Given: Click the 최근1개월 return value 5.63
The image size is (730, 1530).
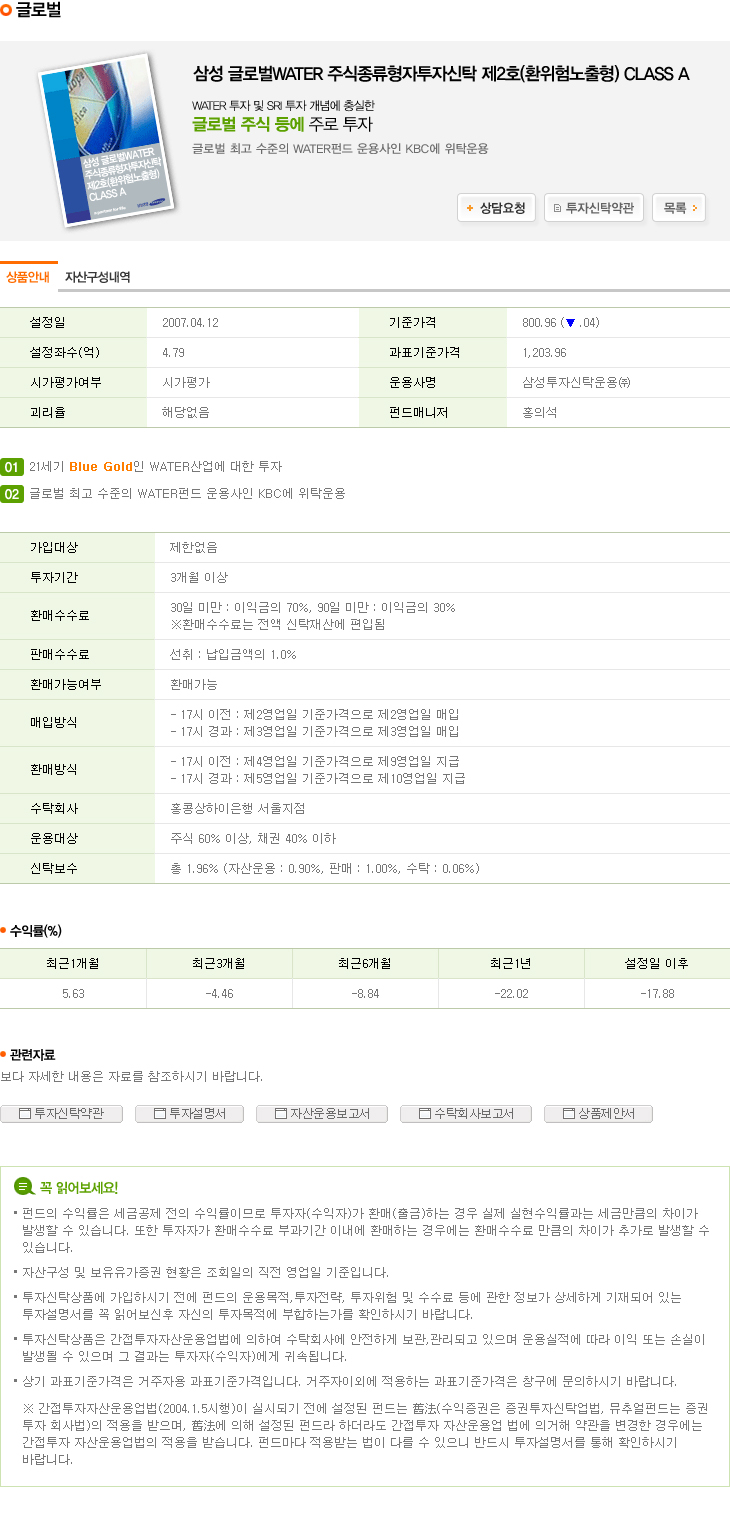Looking at the screenshot, I should tap(73, 993).
